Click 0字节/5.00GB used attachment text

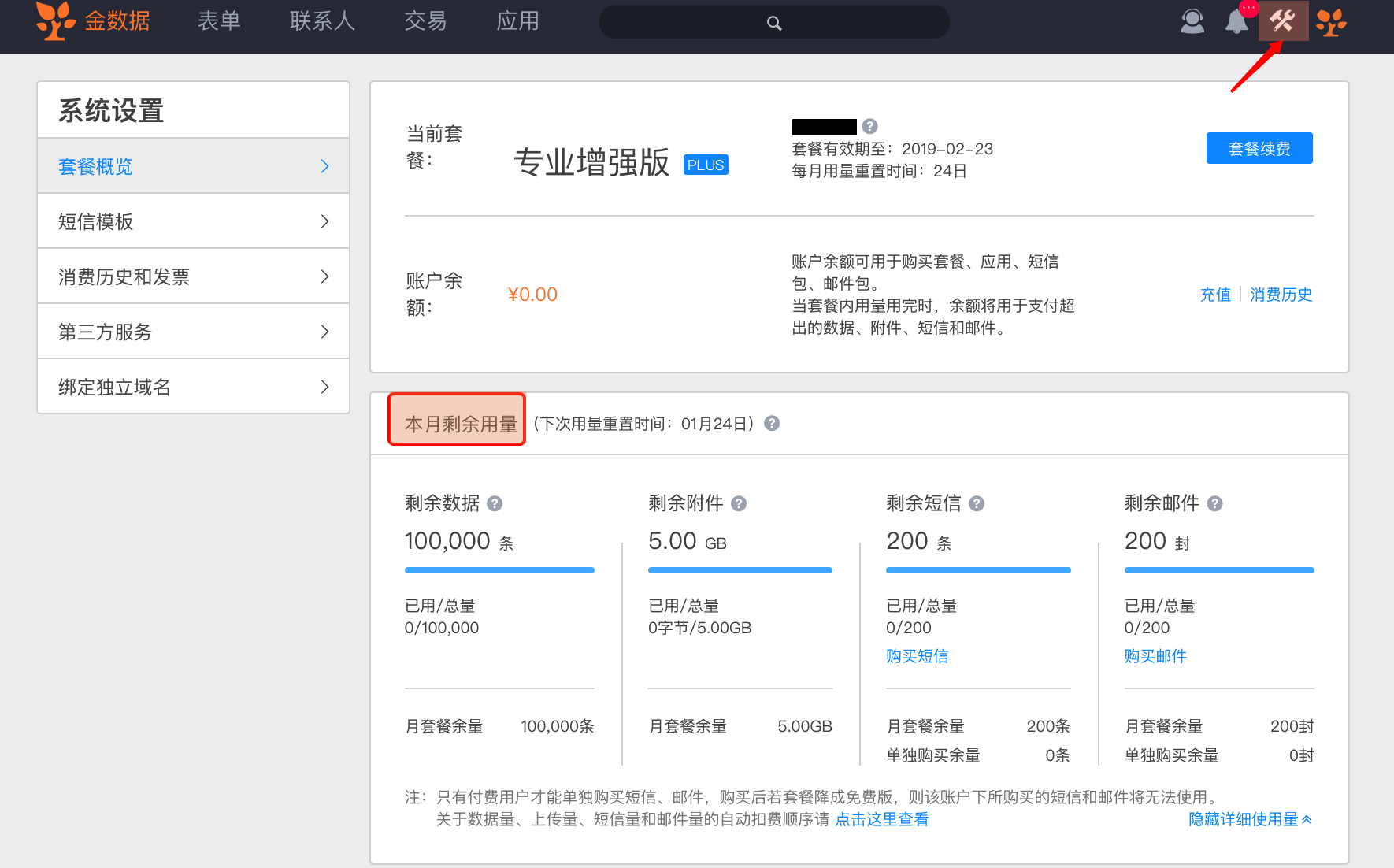click(700, 628)
